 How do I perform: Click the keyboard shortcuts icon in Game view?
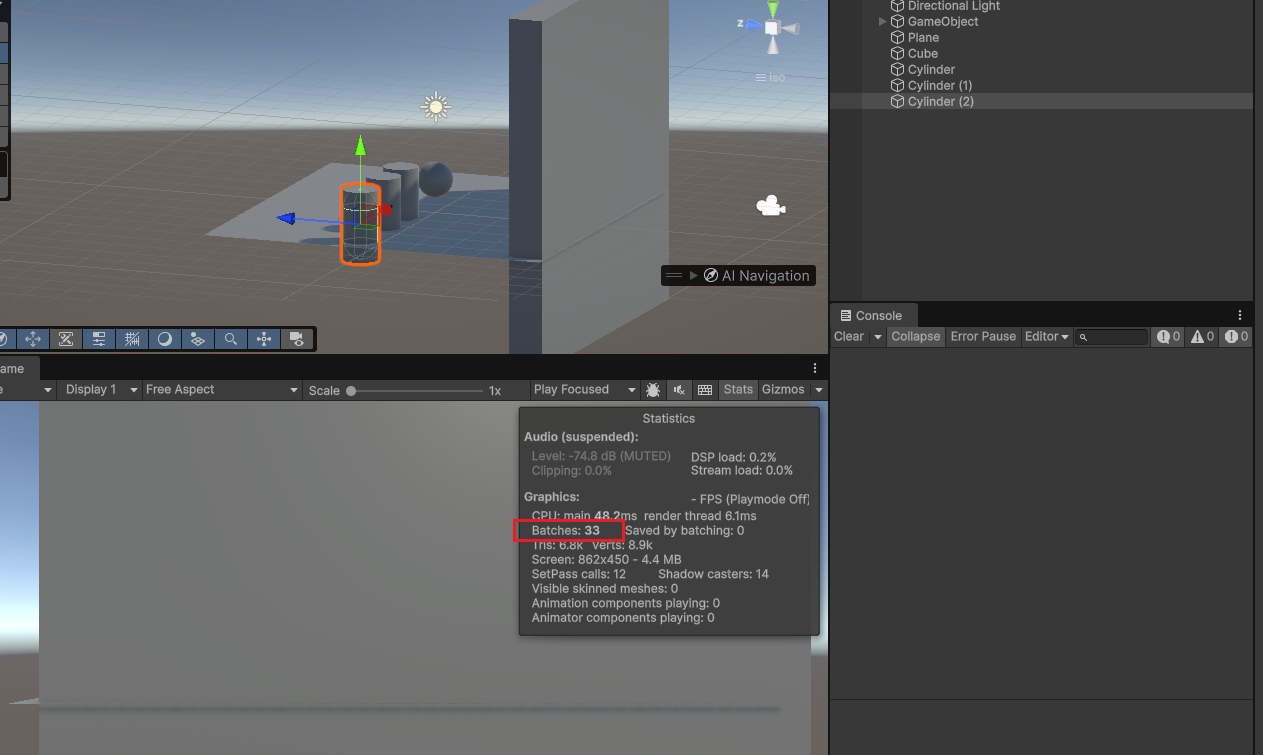[x=705, y=390]
